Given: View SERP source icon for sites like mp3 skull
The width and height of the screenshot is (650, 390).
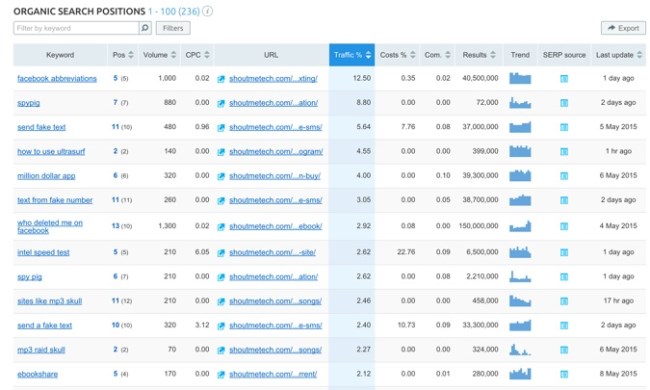Looking at the screenshot, I should coord(564,301).
